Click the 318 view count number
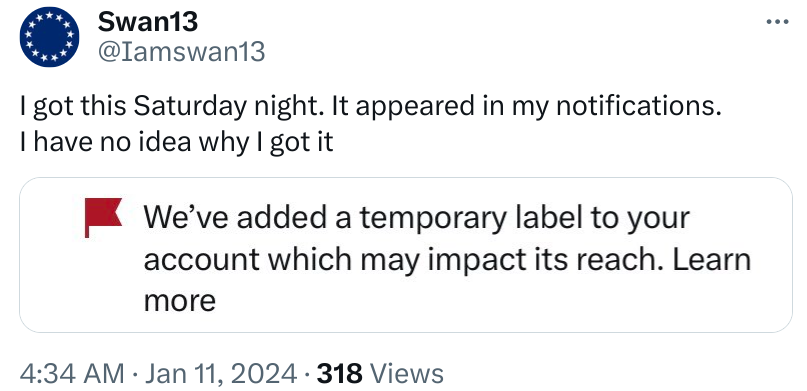 (340, 374)
